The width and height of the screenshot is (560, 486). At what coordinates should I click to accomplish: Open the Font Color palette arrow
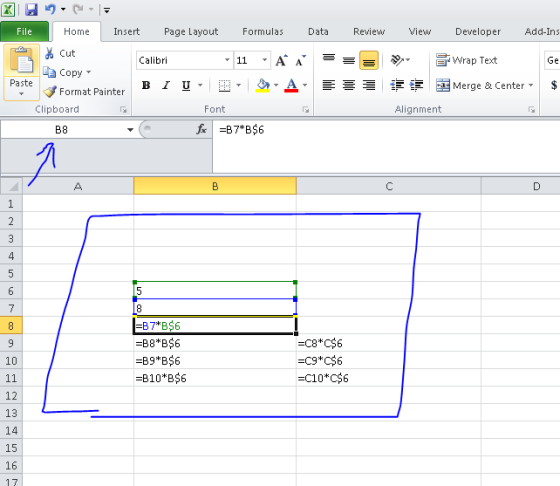305,85
